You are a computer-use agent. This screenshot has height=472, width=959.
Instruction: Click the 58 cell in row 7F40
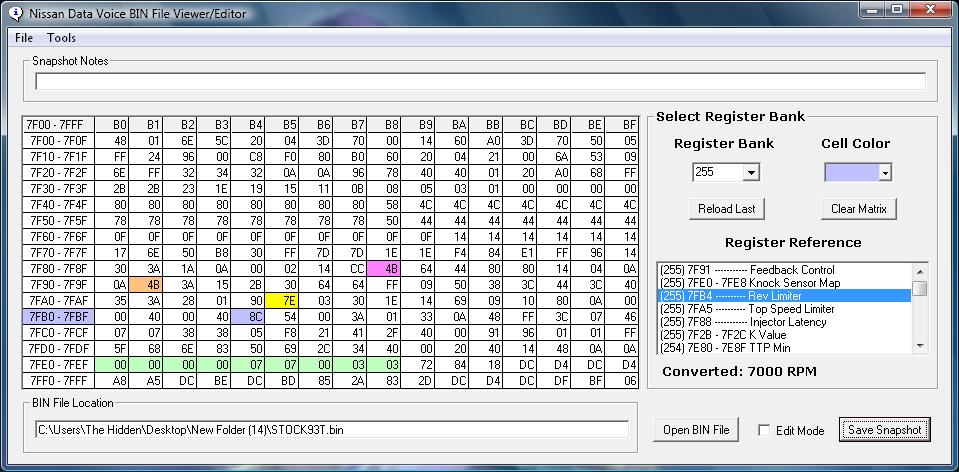pos(383,205)
